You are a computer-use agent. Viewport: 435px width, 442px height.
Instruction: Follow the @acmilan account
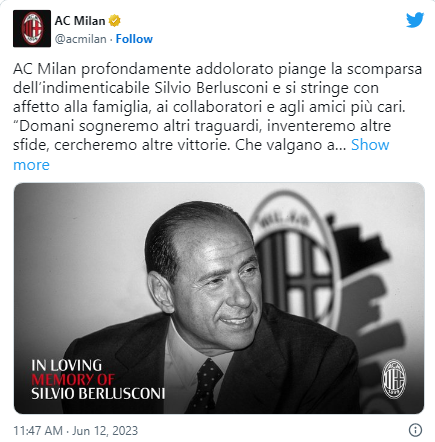(134, 39)
